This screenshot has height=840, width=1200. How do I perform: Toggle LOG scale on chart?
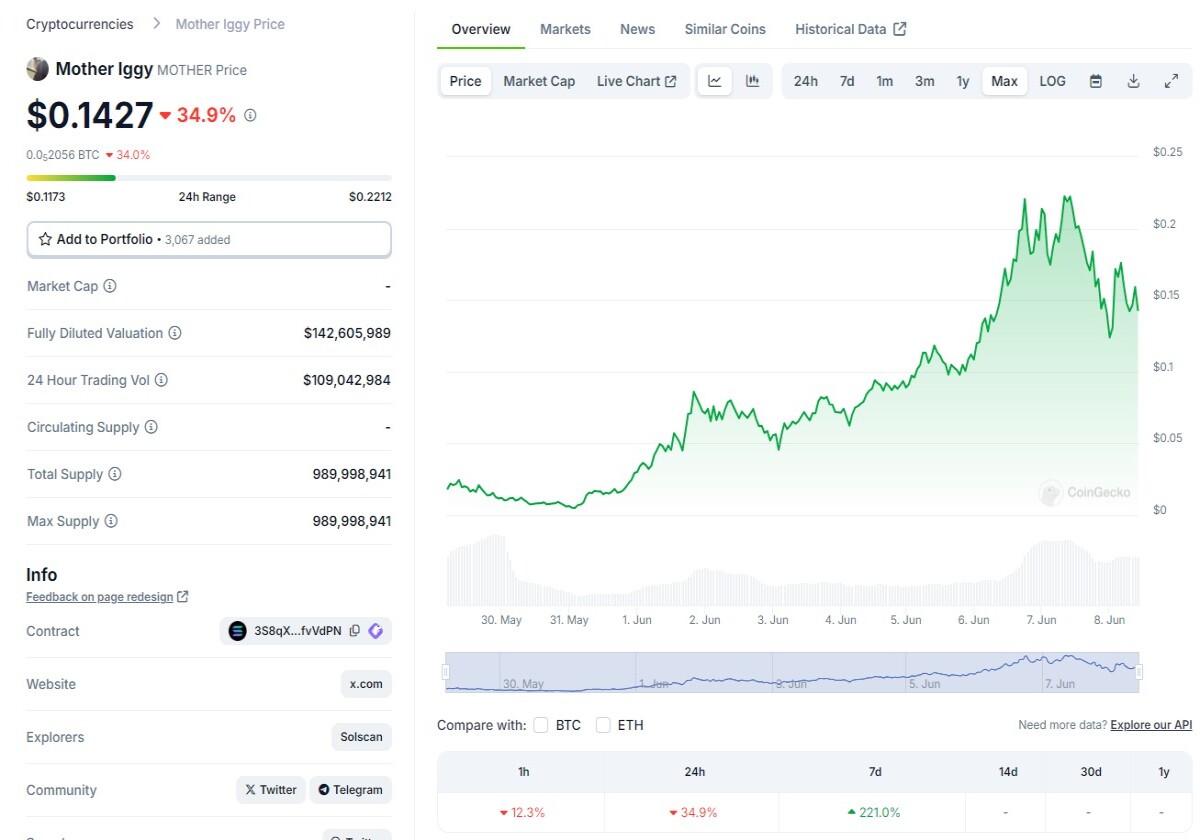(1053, 81)
